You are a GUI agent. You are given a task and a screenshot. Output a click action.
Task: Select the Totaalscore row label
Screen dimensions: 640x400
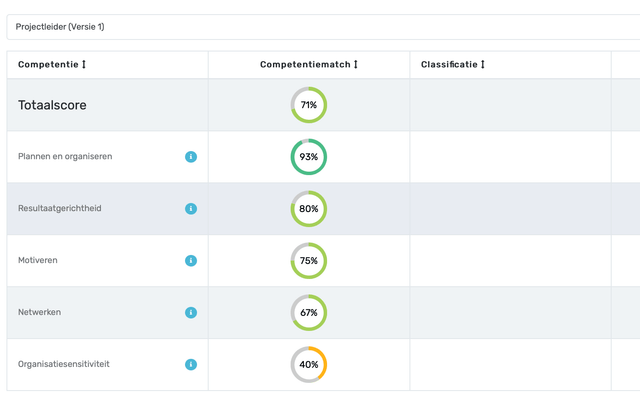52,105
